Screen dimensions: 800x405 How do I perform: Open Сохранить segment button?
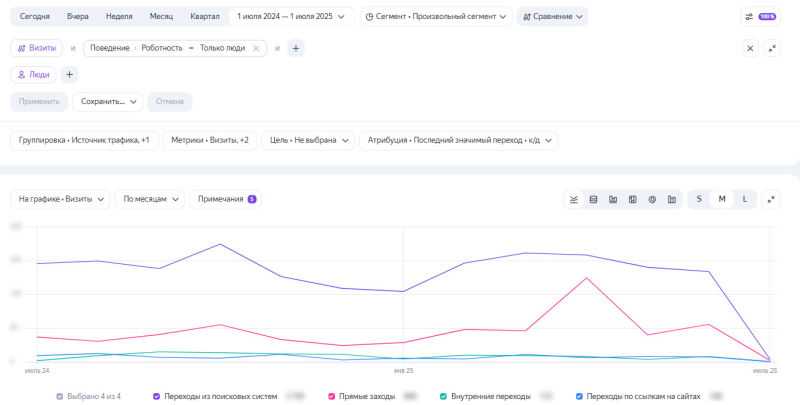108,102
